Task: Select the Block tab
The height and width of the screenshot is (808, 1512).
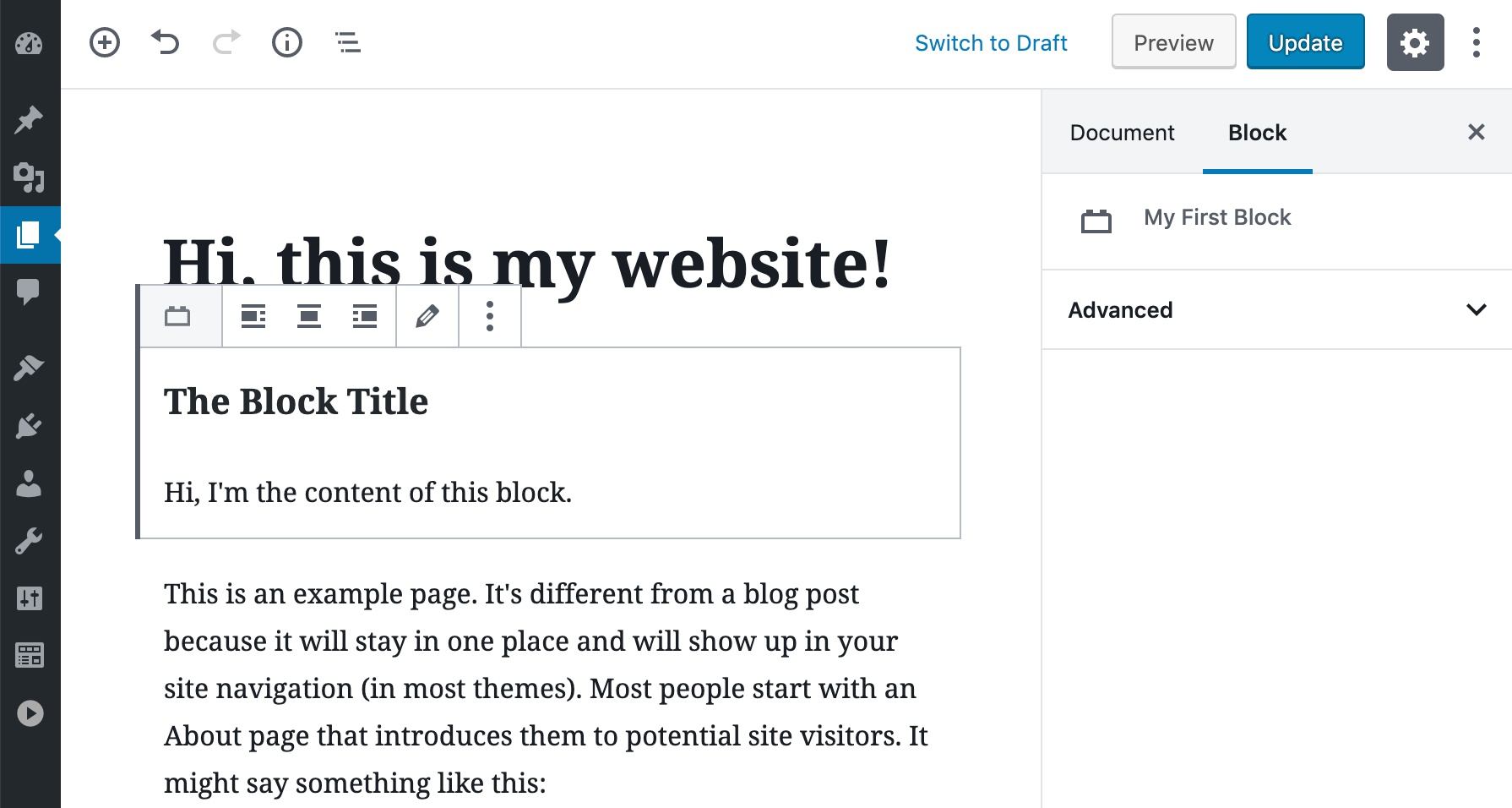Action: point(1257,133)
